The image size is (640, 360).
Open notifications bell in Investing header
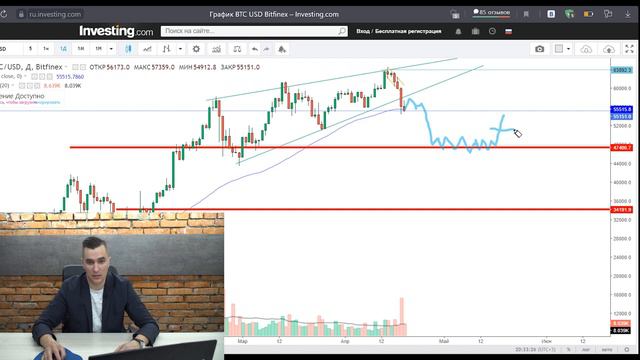458,31
